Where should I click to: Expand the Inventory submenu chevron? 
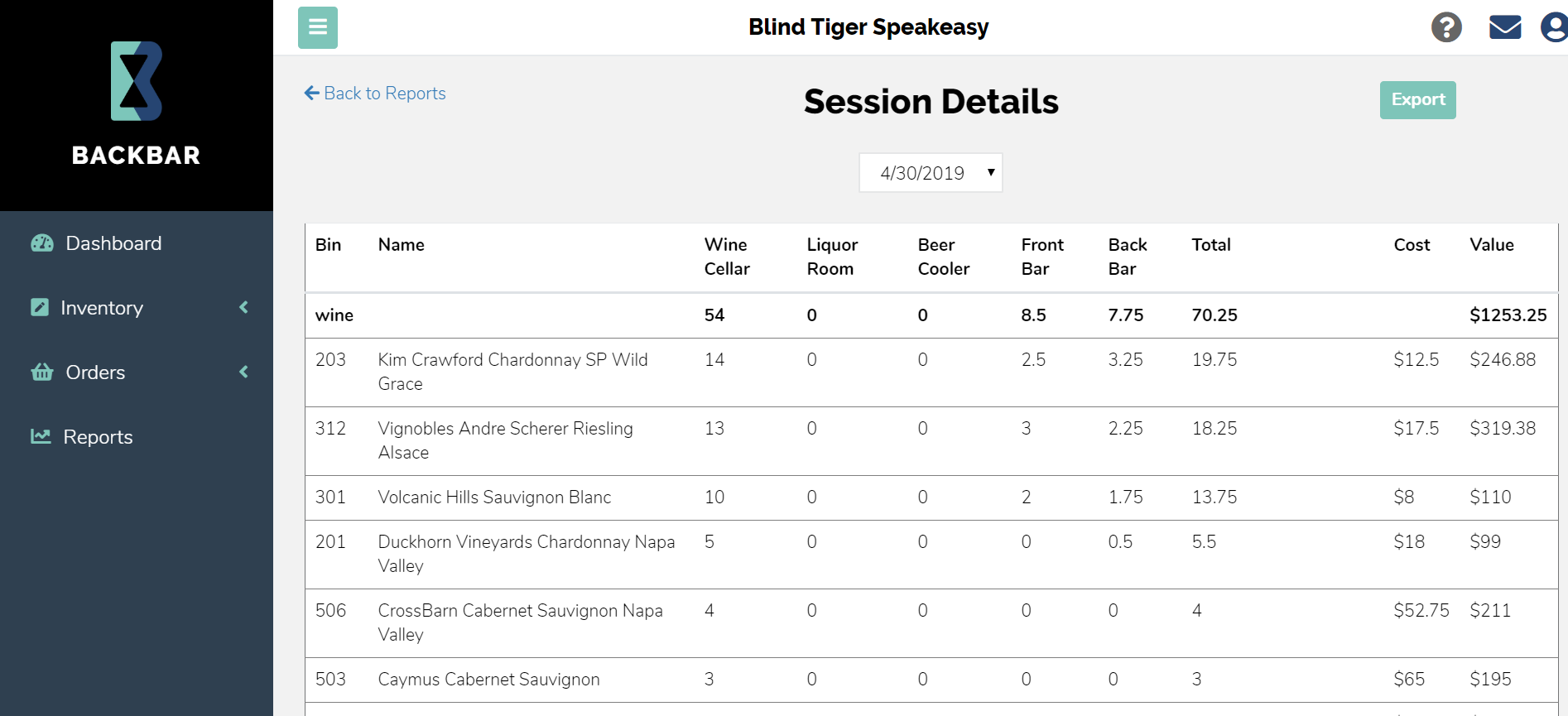pyautogui.click(x=243, y=307)
